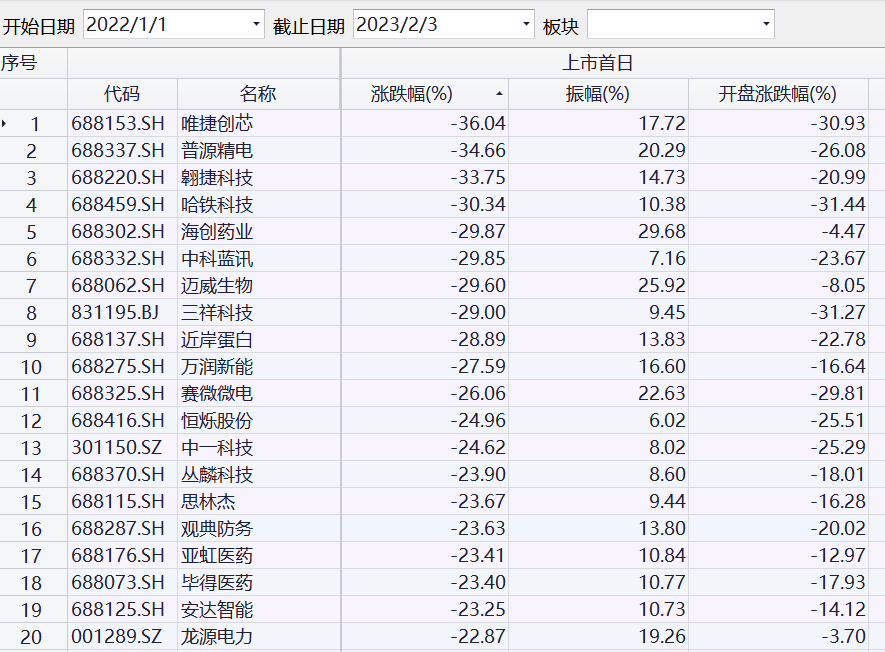Viewport: 885px width, 652px height.
Task: Expand the empty 板块 sector dropdown
Action: click(x=765, y=22)
